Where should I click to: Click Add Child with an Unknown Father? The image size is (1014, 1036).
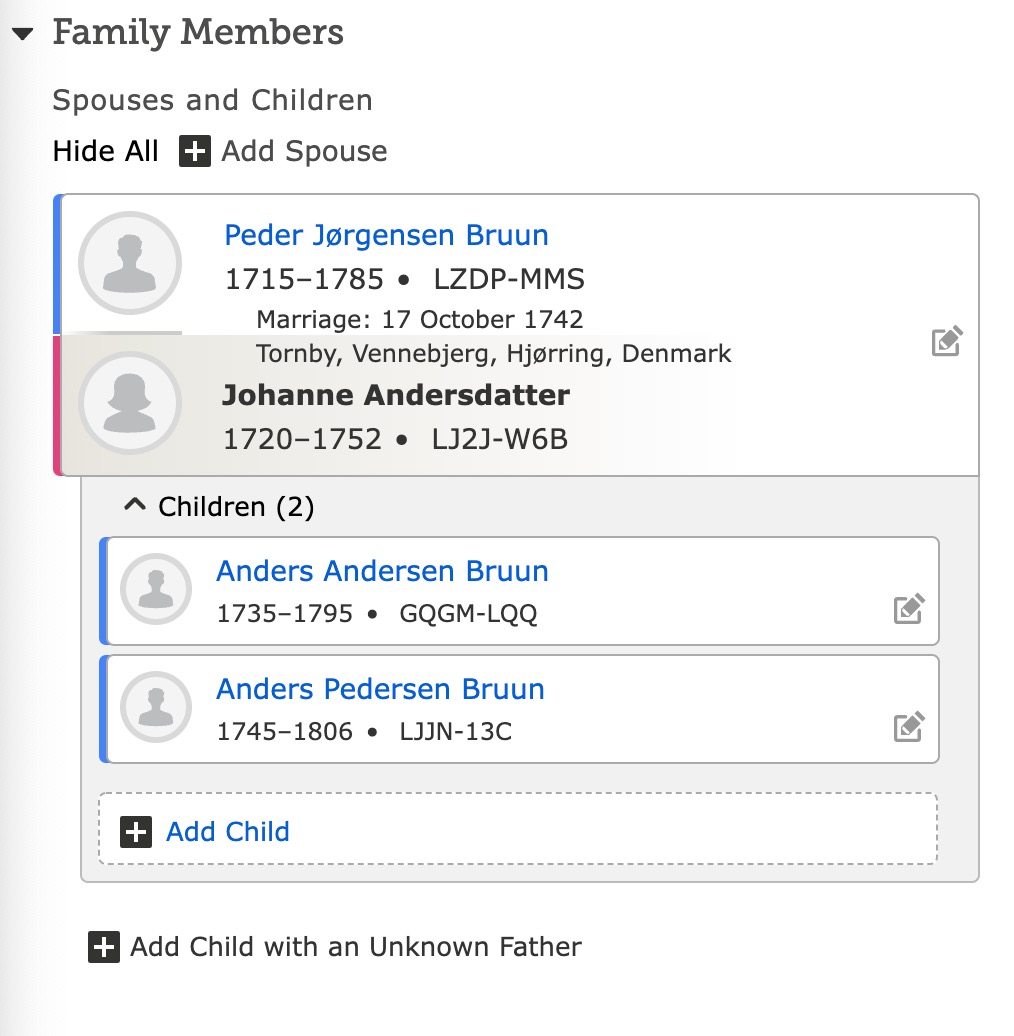[x=336, y=947]
